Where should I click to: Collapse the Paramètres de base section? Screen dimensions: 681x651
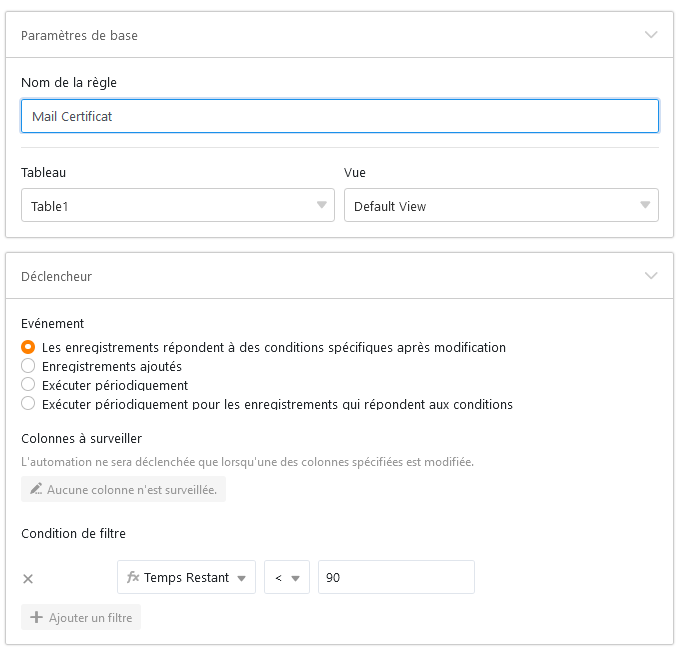pyautogui.click(x=651, y=35)
